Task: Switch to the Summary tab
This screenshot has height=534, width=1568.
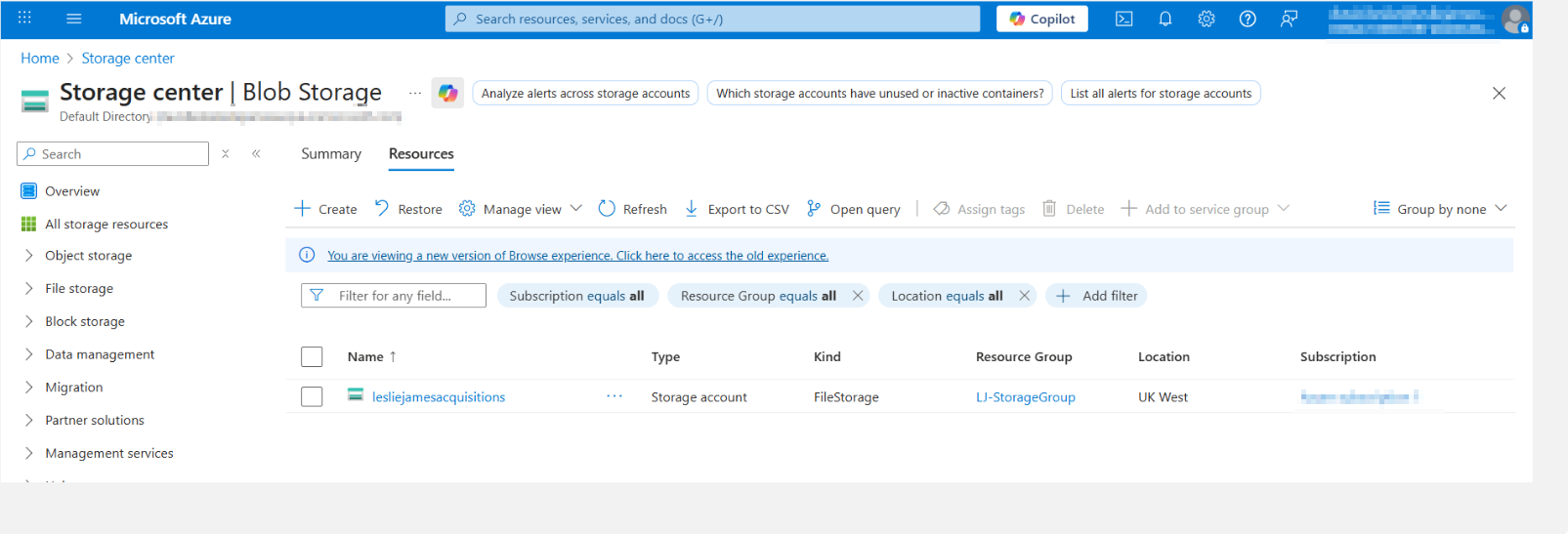Action: coord(331,153)
